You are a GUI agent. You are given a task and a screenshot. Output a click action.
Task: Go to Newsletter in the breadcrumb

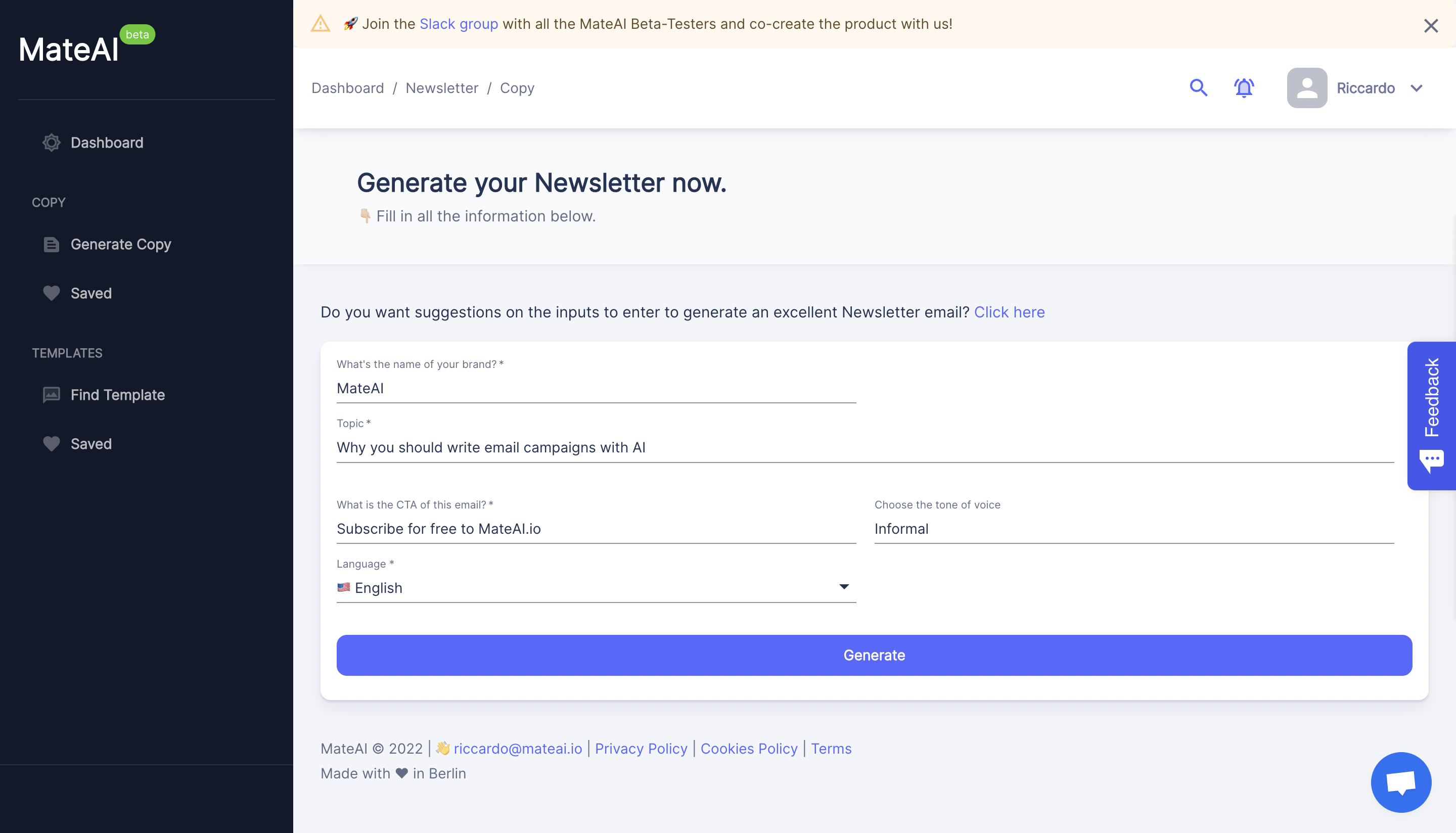coord(442,88)
